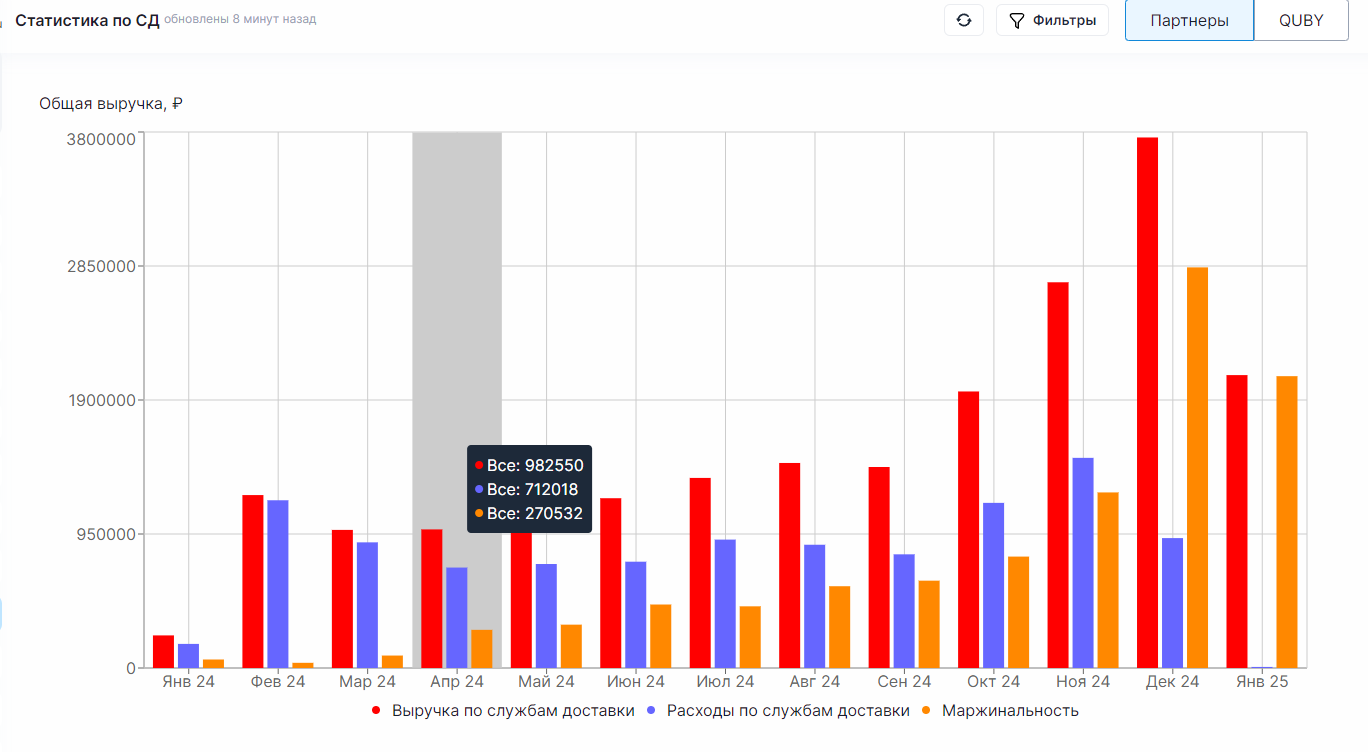1368x752 pixels.
Task: Toggle legend item Расходы по службам доставки
Action: (778, 711)
